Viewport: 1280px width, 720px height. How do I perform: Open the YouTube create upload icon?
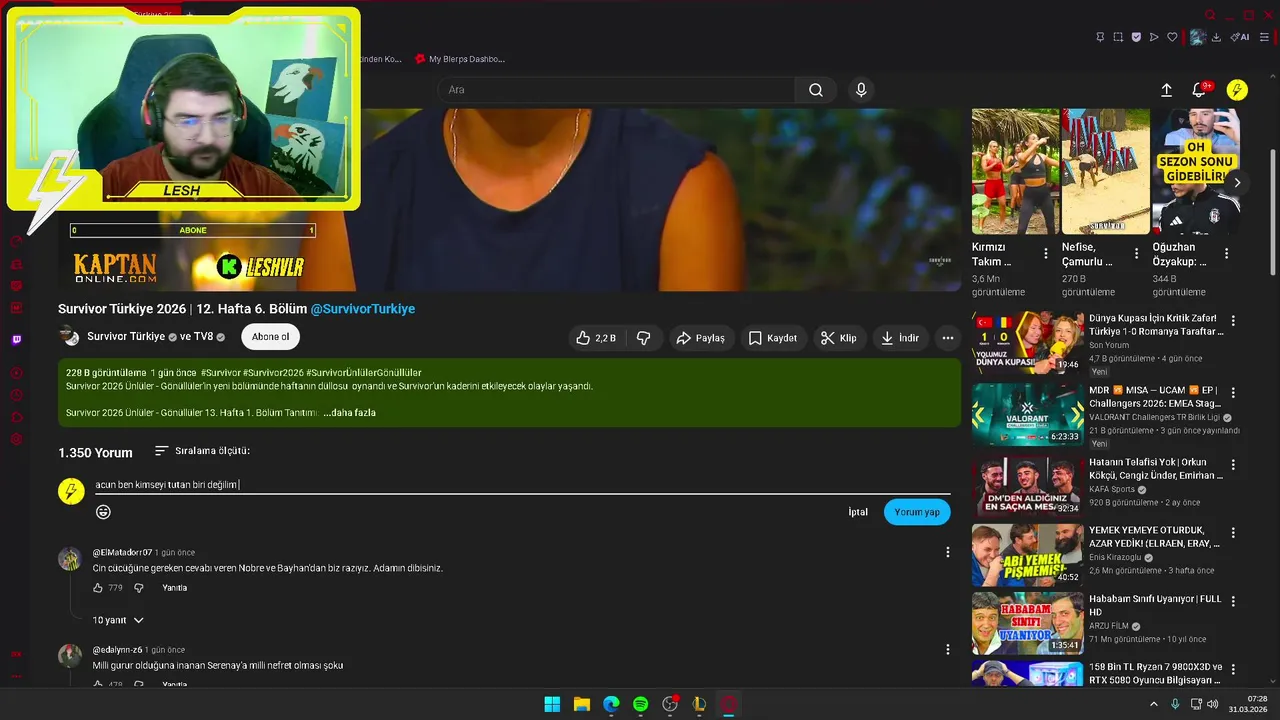(1166, 90)
